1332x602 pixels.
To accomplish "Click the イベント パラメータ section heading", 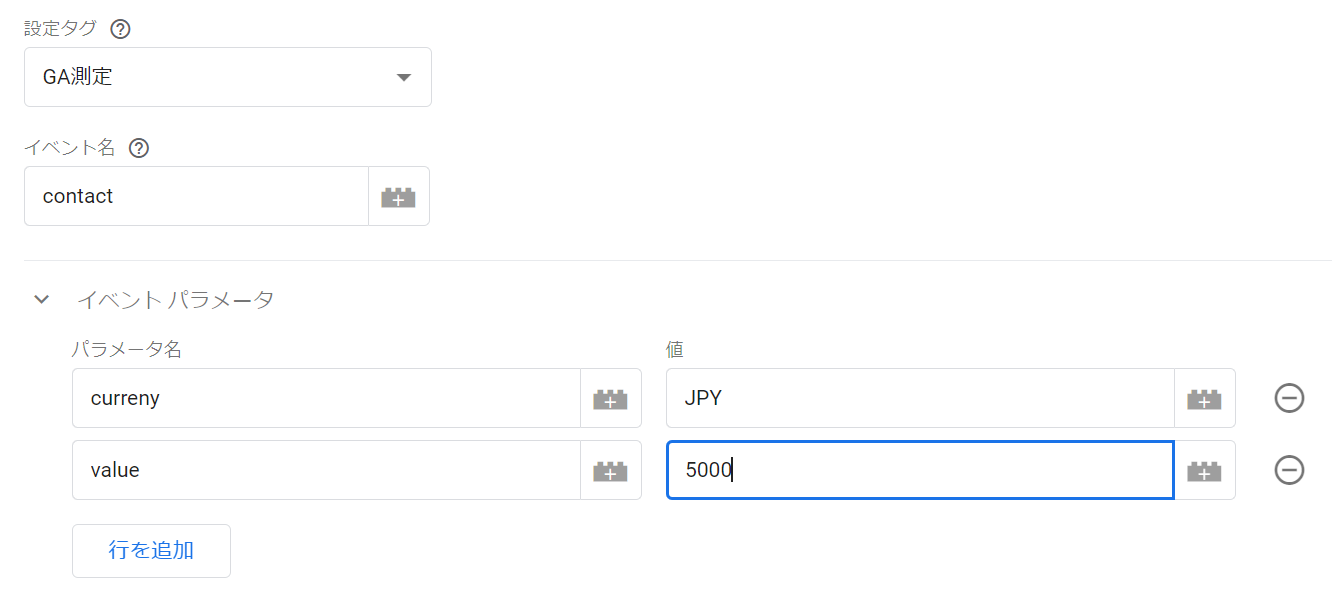I will [x=175, y=299].
